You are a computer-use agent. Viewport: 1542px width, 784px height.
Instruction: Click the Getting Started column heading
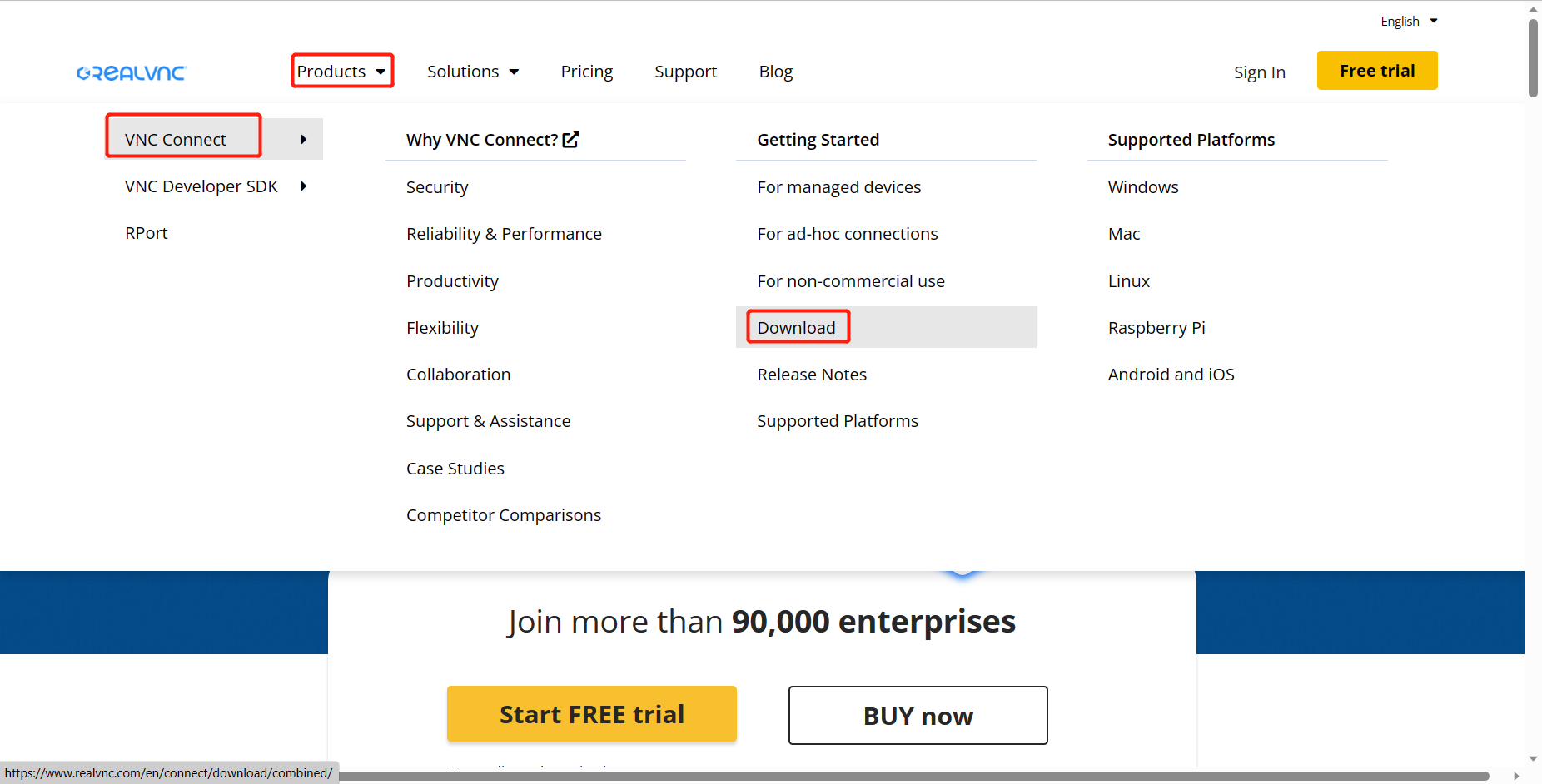(818, 140)
